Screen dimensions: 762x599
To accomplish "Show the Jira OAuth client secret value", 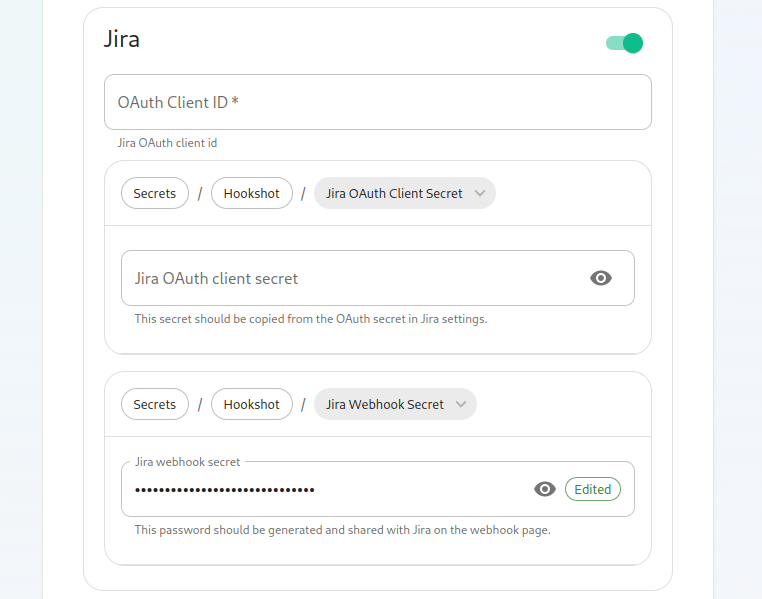I will click(x=601, y=278).
